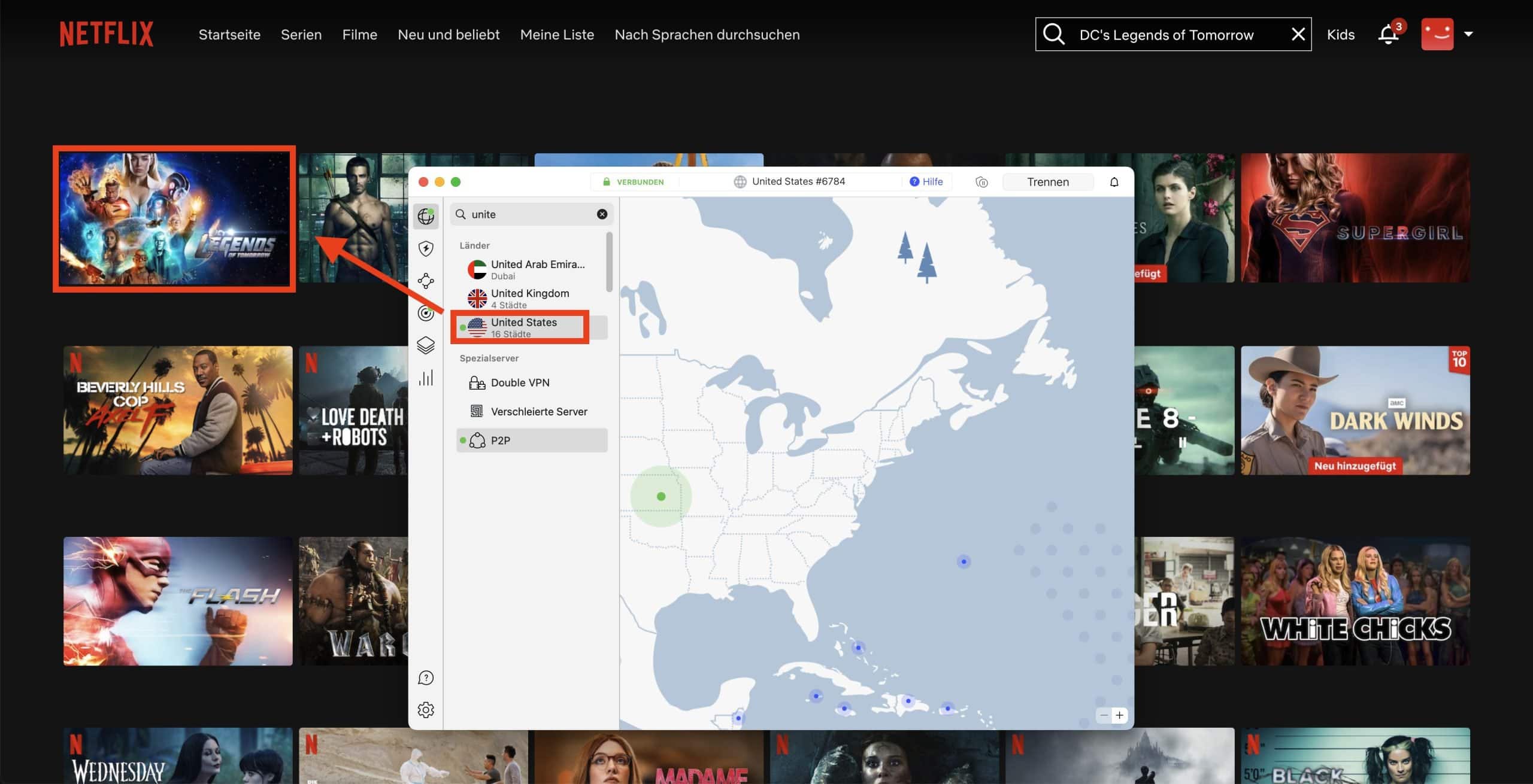Click the pause connection icon beside Trennen
This screenshot has height=784, width=1533.
point(981,182)
